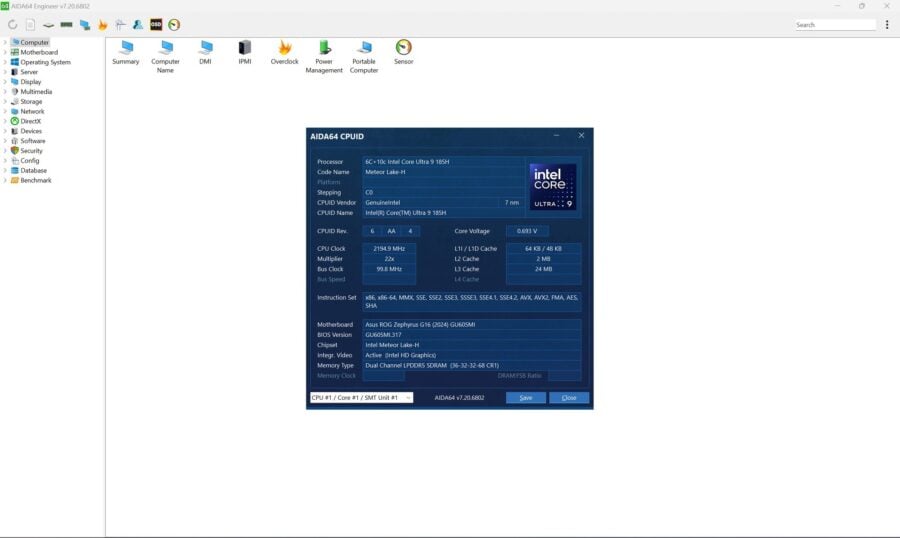Click the user/support toolbar icon
900x538 pixels.
pos(138,25)
